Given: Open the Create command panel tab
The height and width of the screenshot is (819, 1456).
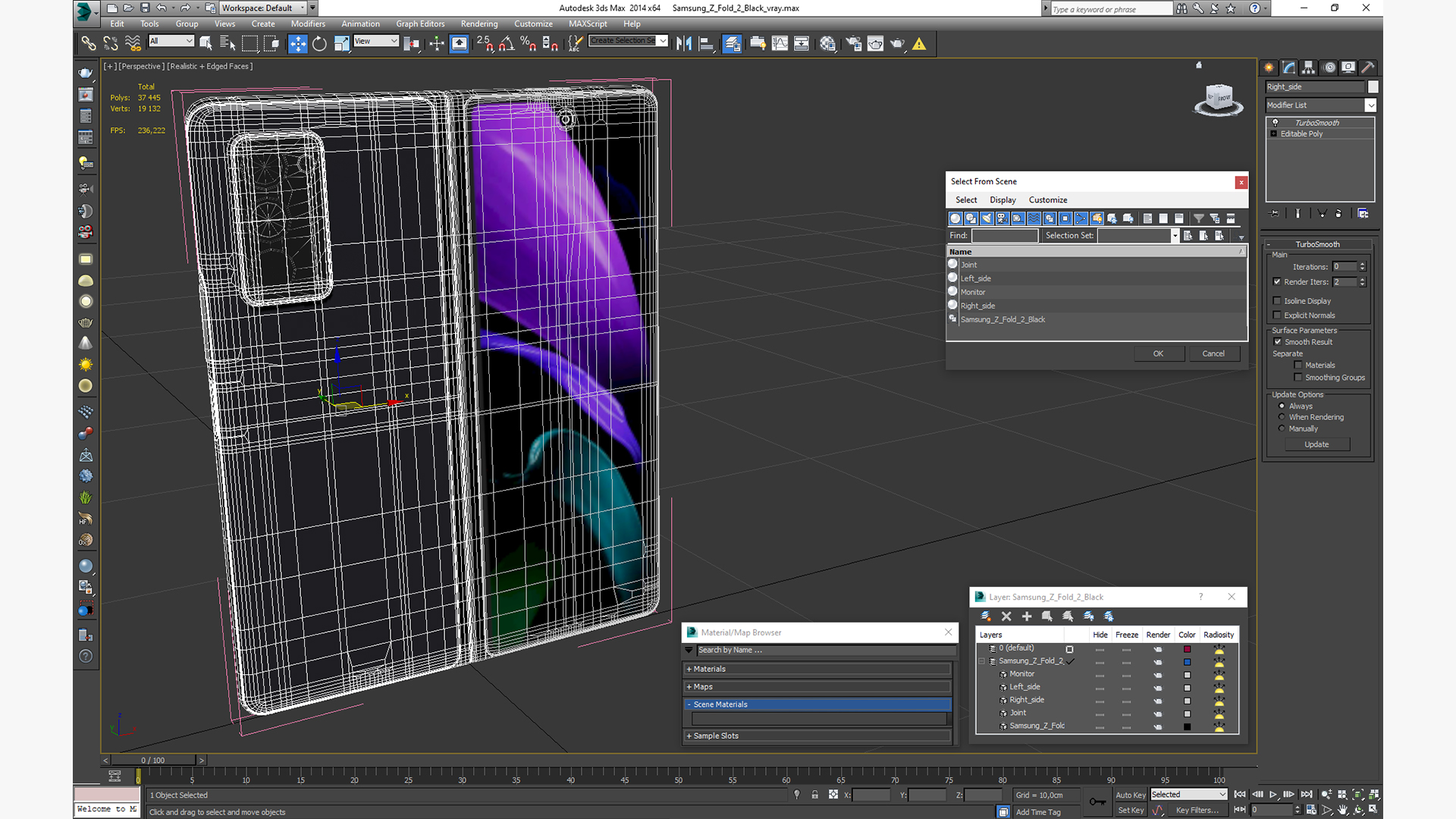Looking at the screenshot, I should tap(1269, 67).
